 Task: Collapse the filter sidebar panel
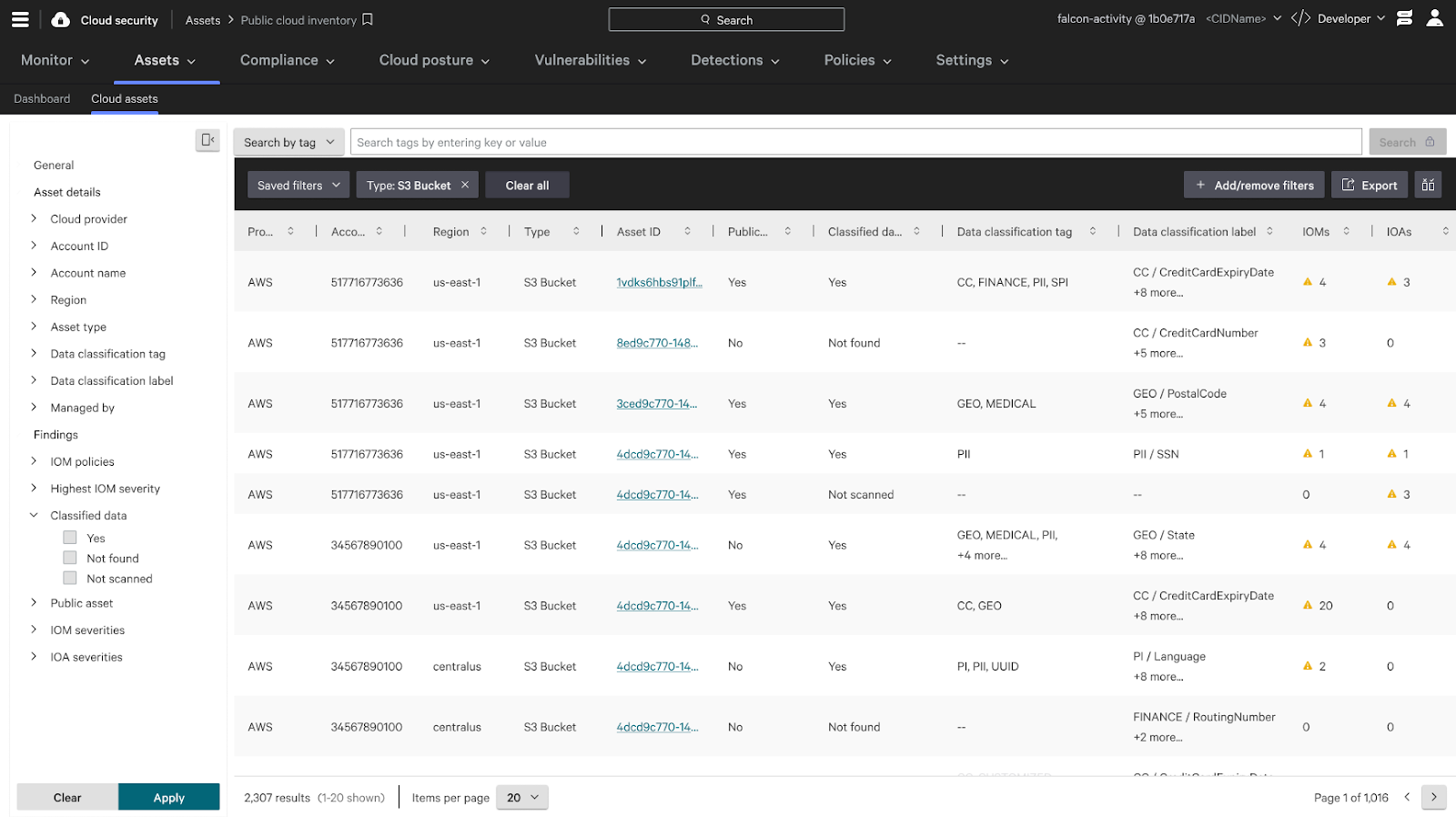[x=207, y=139]
